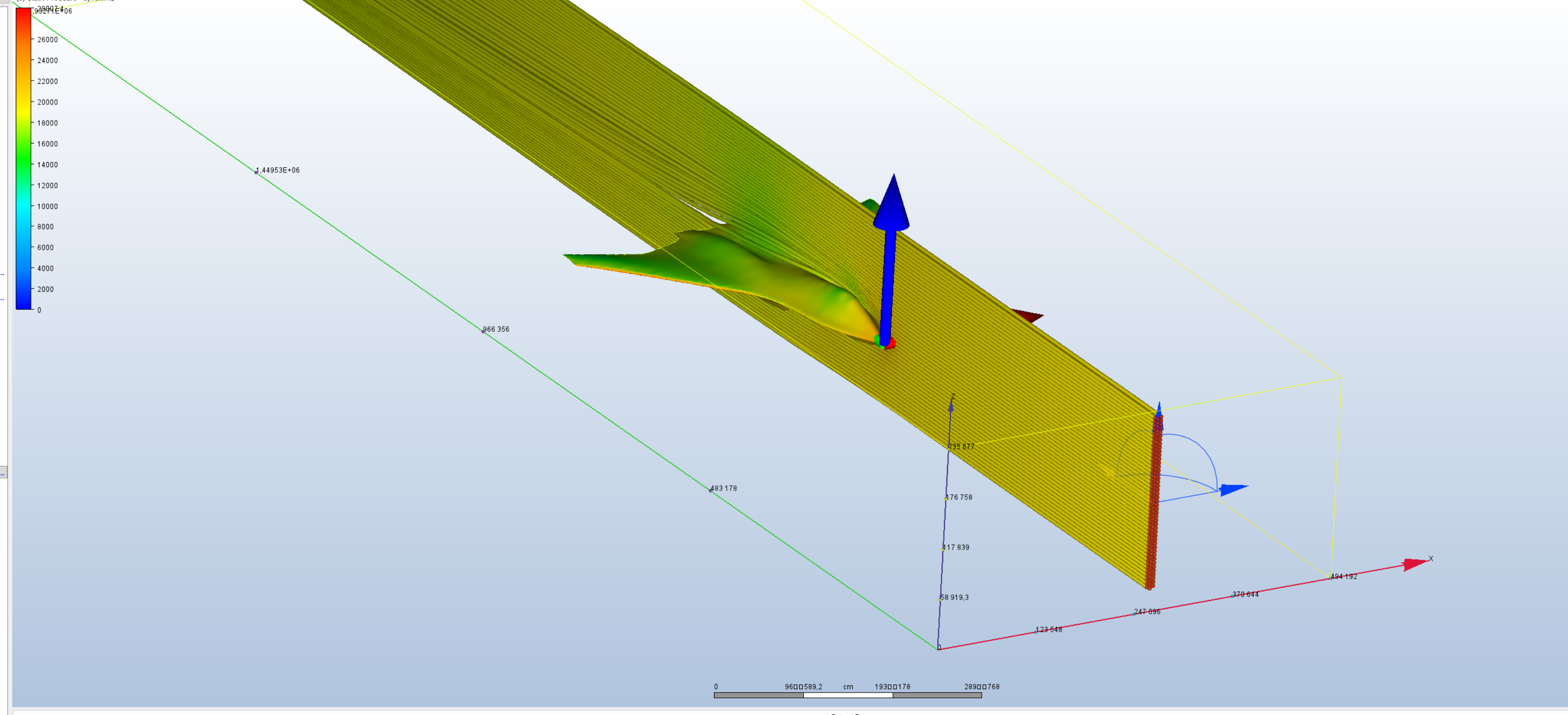The image size is (1568, 715).
Task: Click the 117 839 Z-axis tick label
Action: pos(956,548)
